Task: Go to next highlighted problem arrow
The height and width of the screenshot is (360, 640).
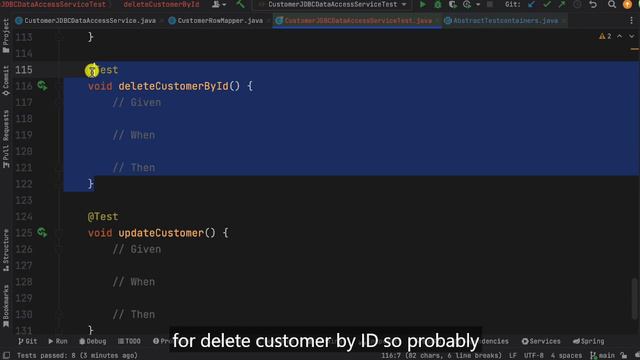Action: pyautogui.click(x=631, y=36)
